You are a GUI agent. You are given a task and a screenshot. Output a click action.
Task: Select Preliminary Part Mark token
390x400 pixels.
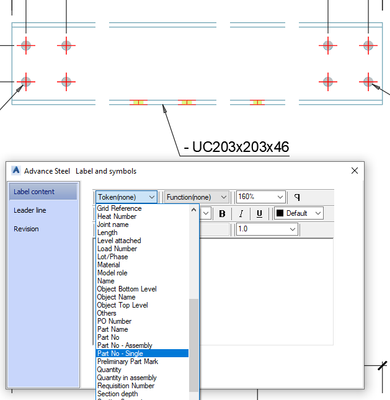[x=142, y=361]
